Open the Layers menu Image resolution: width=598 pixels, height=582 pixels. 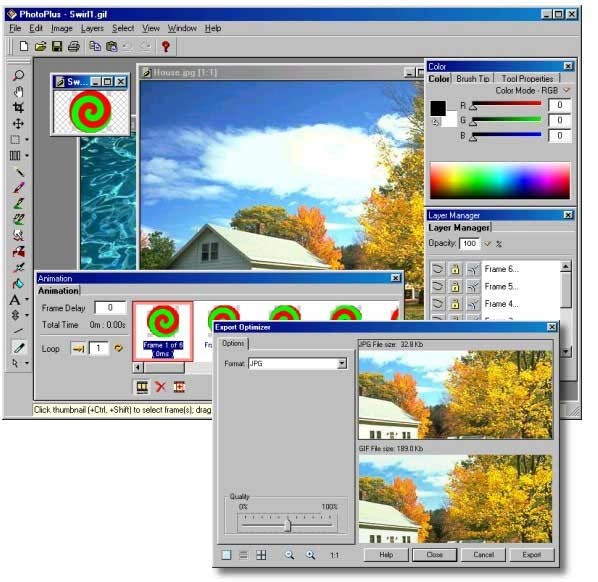click(x=92, y=29)
